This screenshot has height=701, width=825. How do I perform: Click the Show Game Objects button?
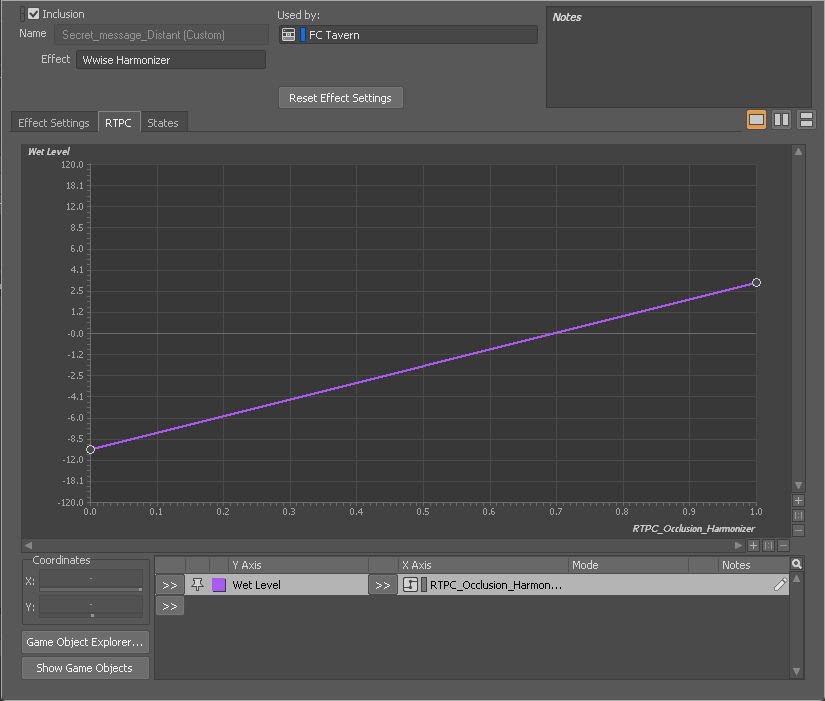click(x=85, y=668)
